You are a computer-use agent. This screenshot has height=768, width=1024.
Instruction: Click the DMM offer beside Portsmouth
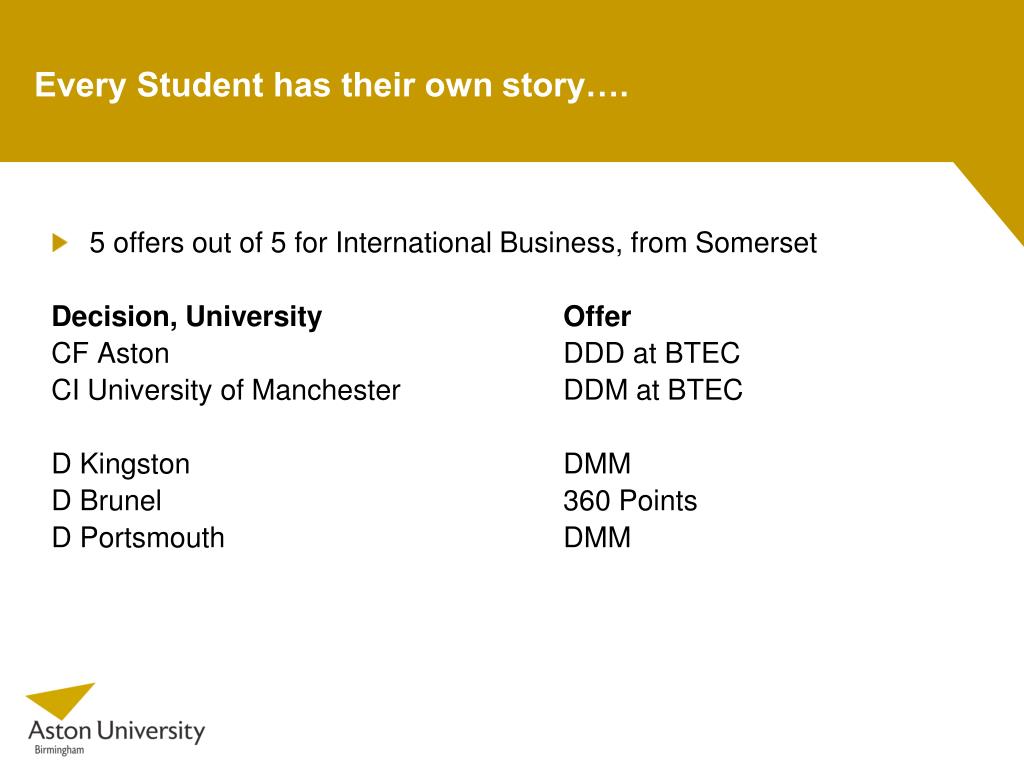(x=597, y=537)
